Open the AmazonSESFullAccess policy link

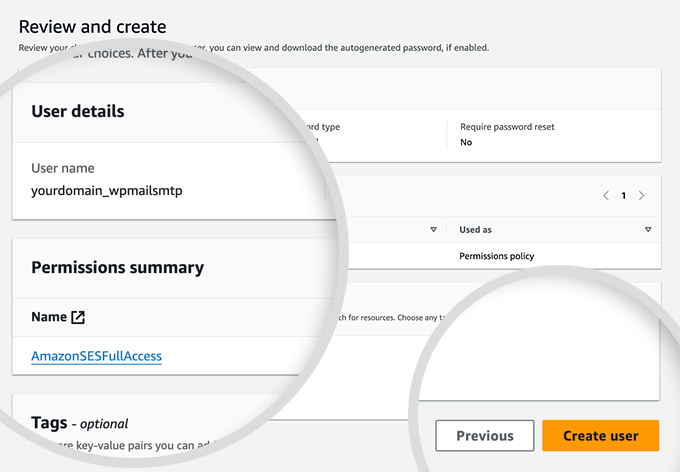point(96,356)
